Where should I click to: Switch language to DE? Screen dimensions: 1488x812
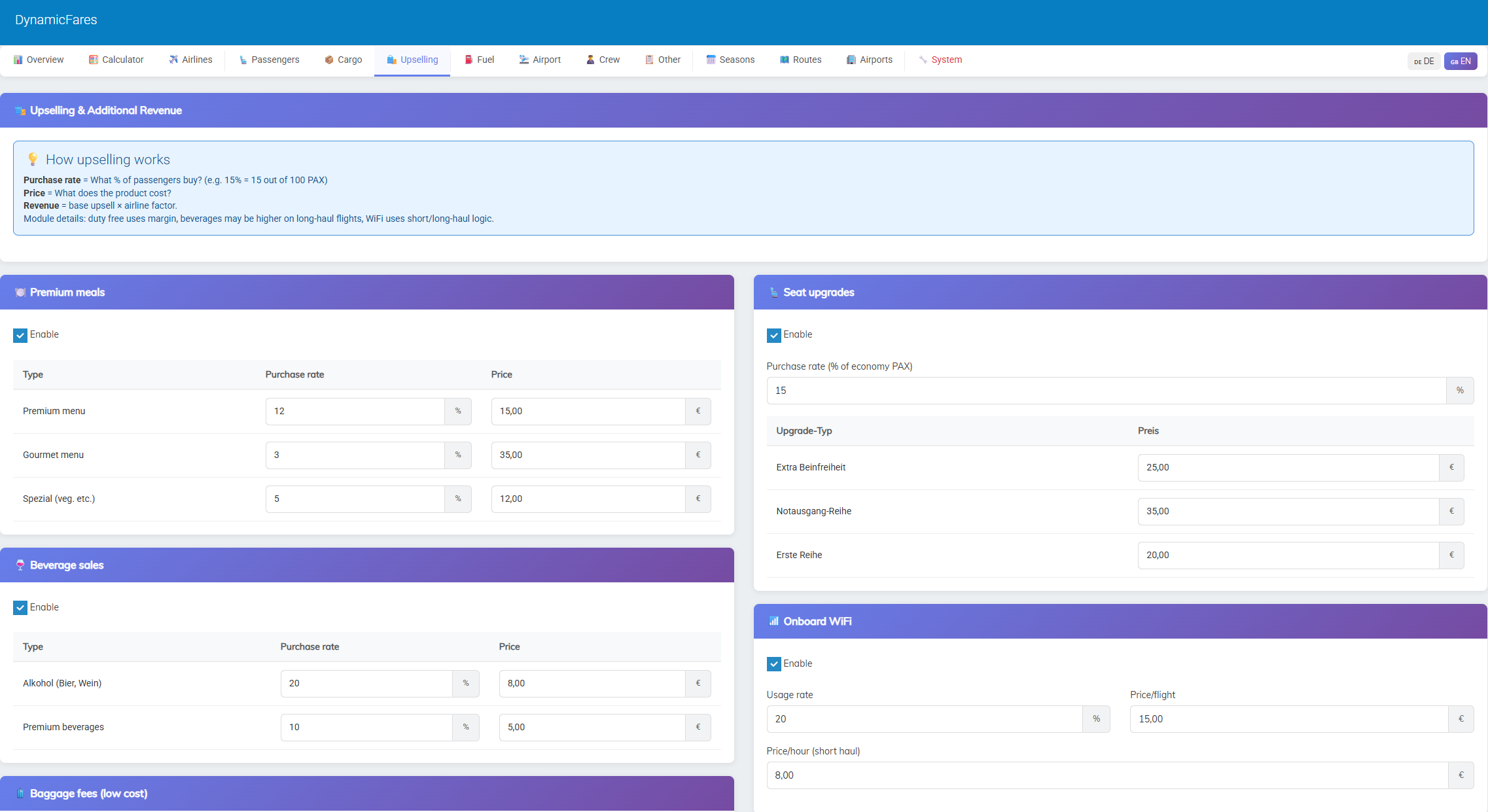[x=1424, y=61]
